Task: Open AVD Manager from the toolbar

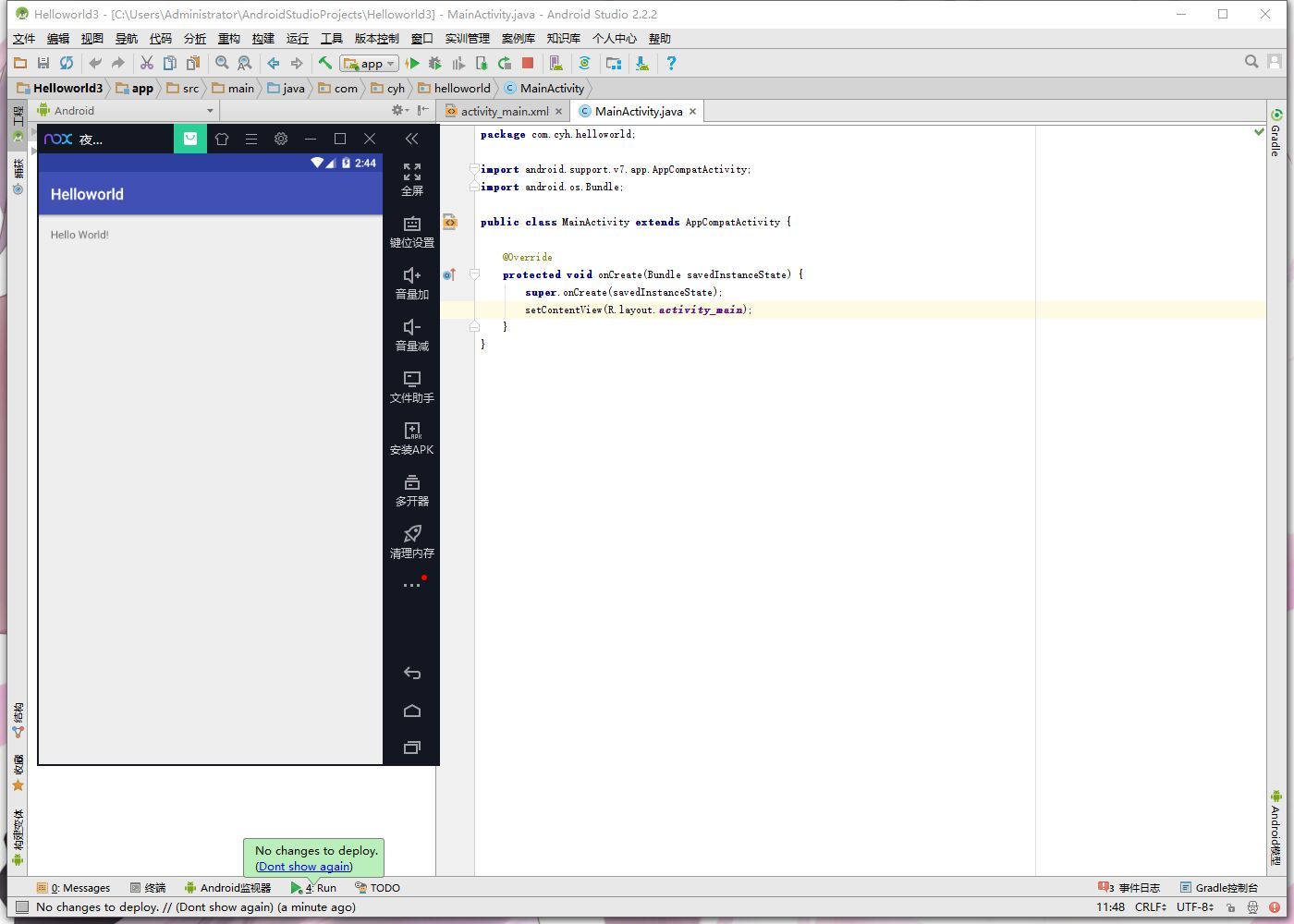Action: (555, 63)
